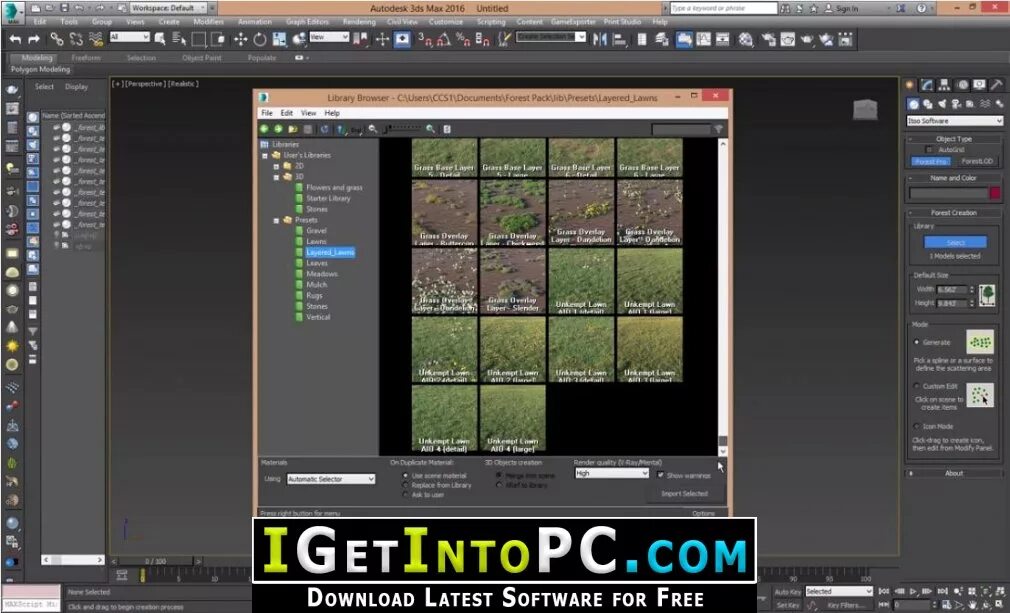
Task: Click the Align tool icon
Action: 620,39
